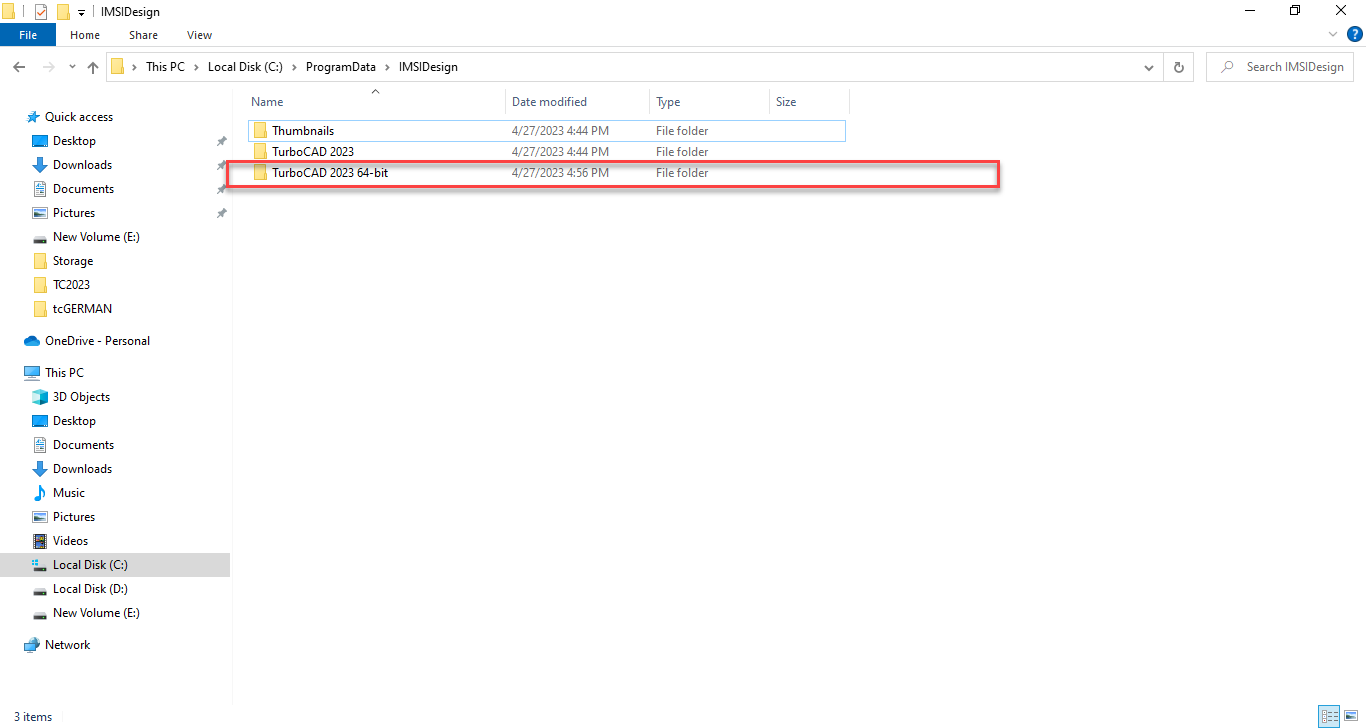The width and height of the screenshot is (1366, 728).
Task: Open recent locations dropdown arrow
Action: [x=72, y=67]
